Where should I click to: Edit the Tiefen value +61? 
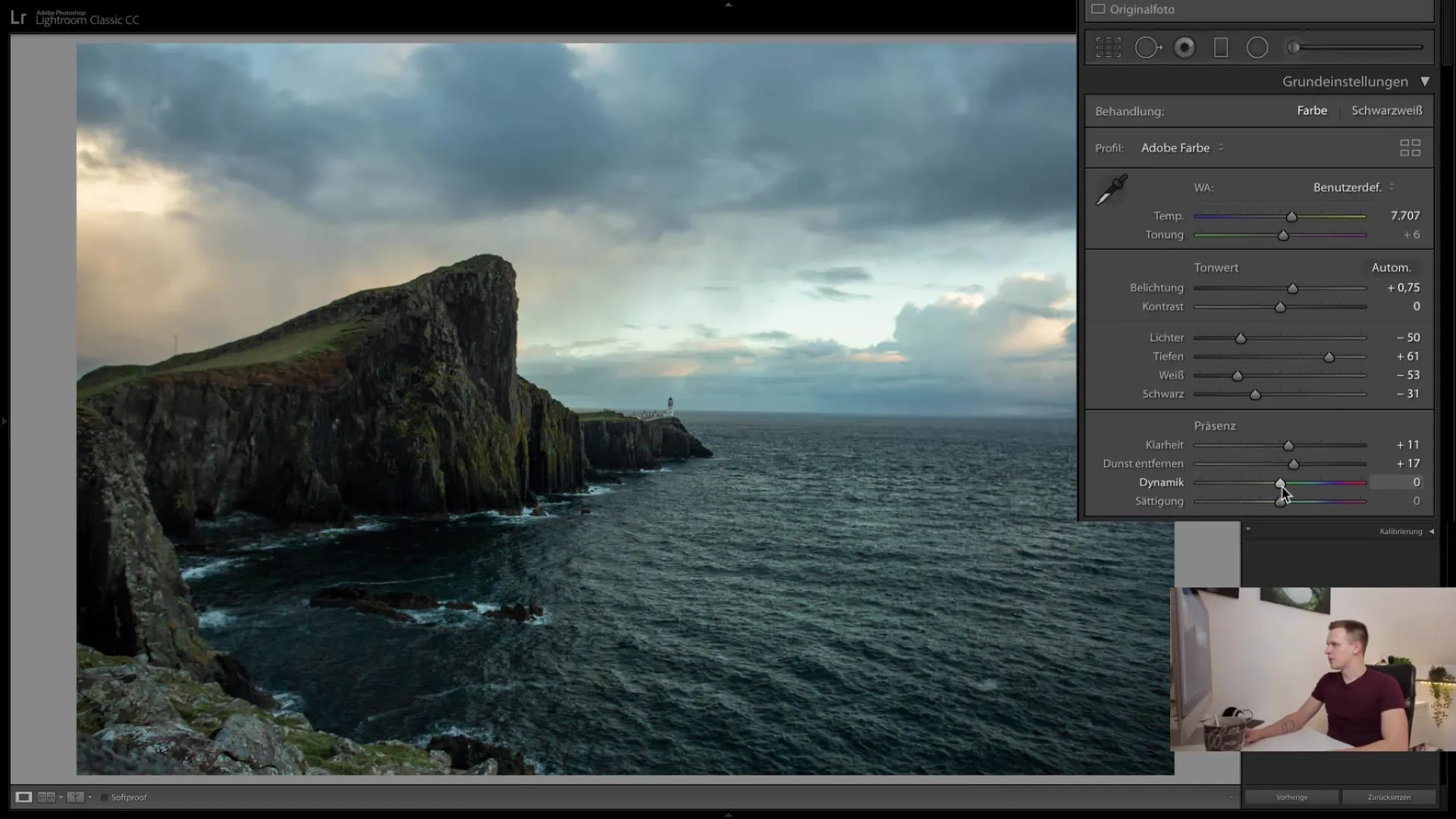click(1407, 356)
